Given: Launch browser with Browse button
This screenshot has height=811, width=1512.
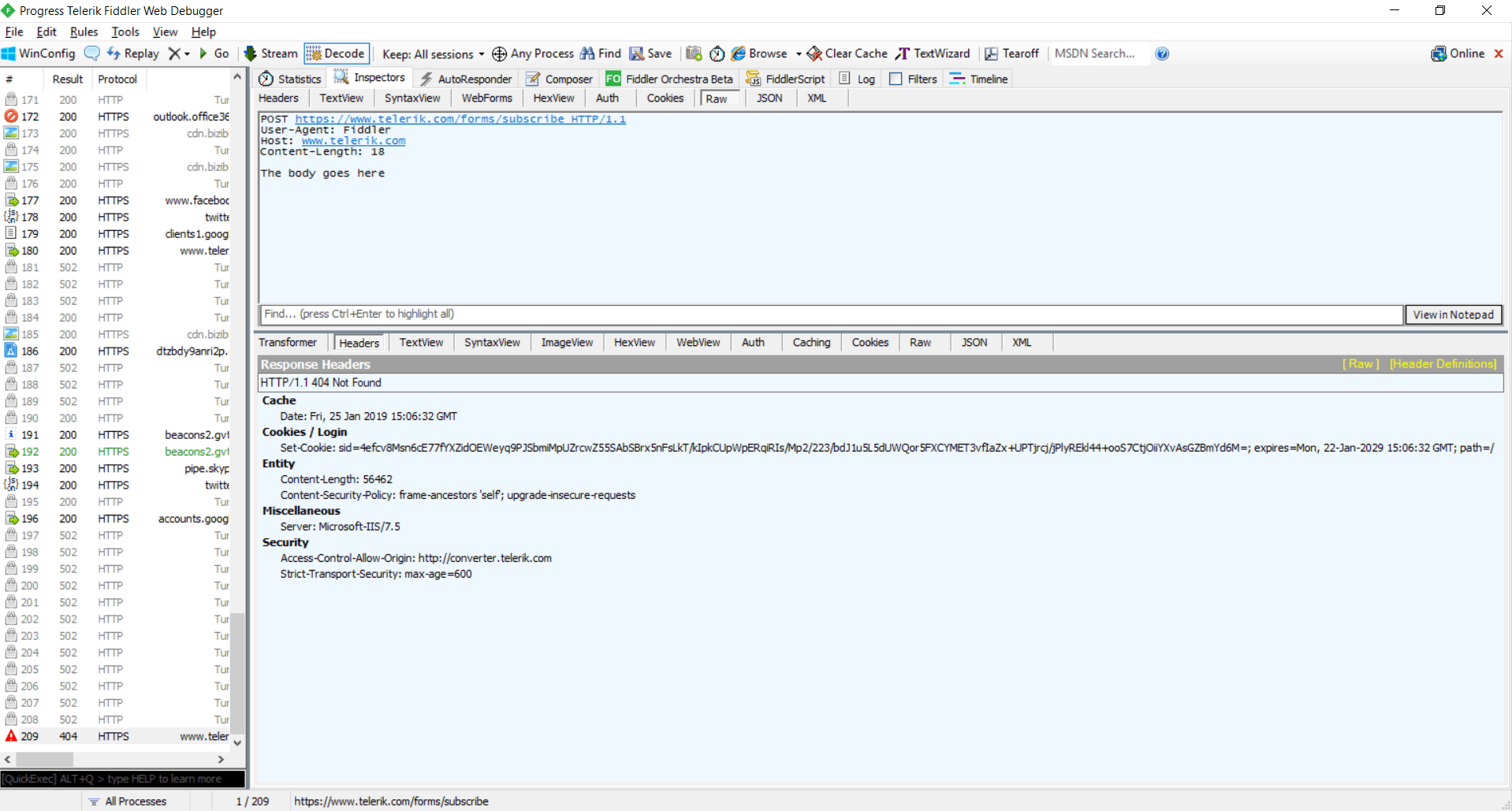Looking at the screenshot, I should click(759, 54).
